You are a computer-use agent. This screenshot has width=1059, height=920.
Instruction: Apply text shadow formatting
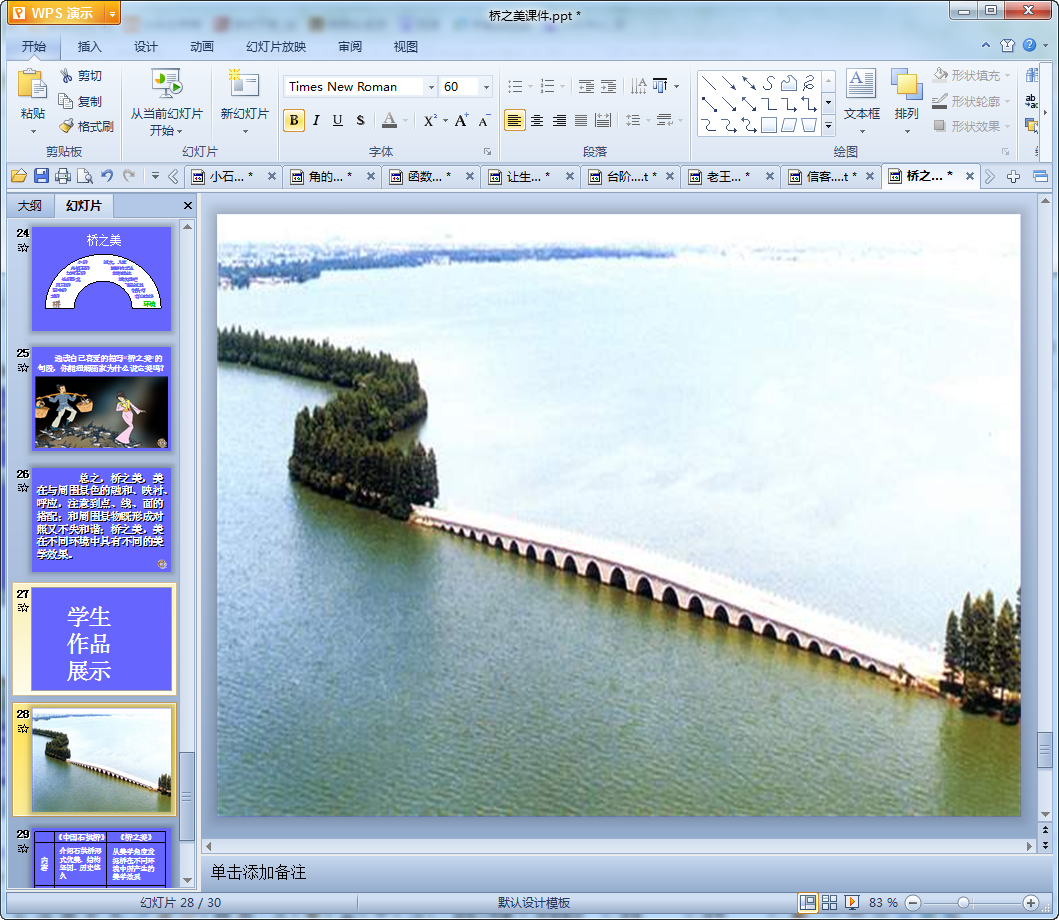tap(360, 120)
